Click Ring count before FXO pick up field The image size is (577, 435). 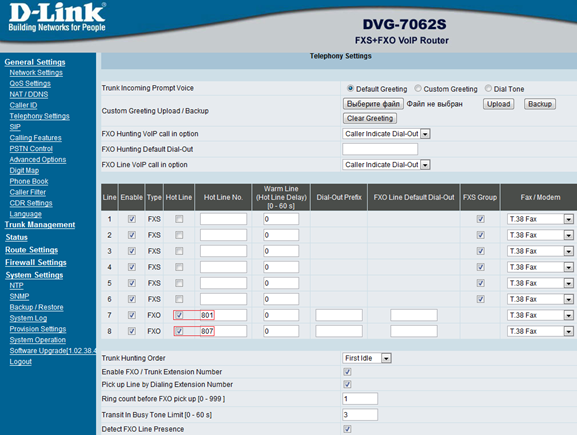coord(360,399)
